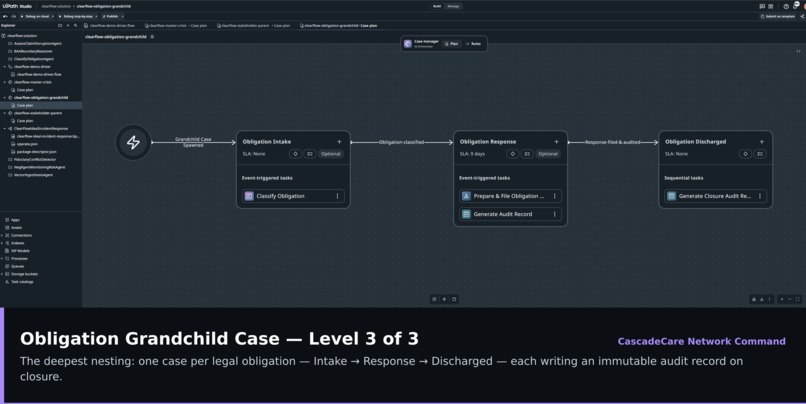This screenshot has height=404, width=806.
Task: Switch to clearflow-demo-driver.flow tab
Action: [109, 25]
